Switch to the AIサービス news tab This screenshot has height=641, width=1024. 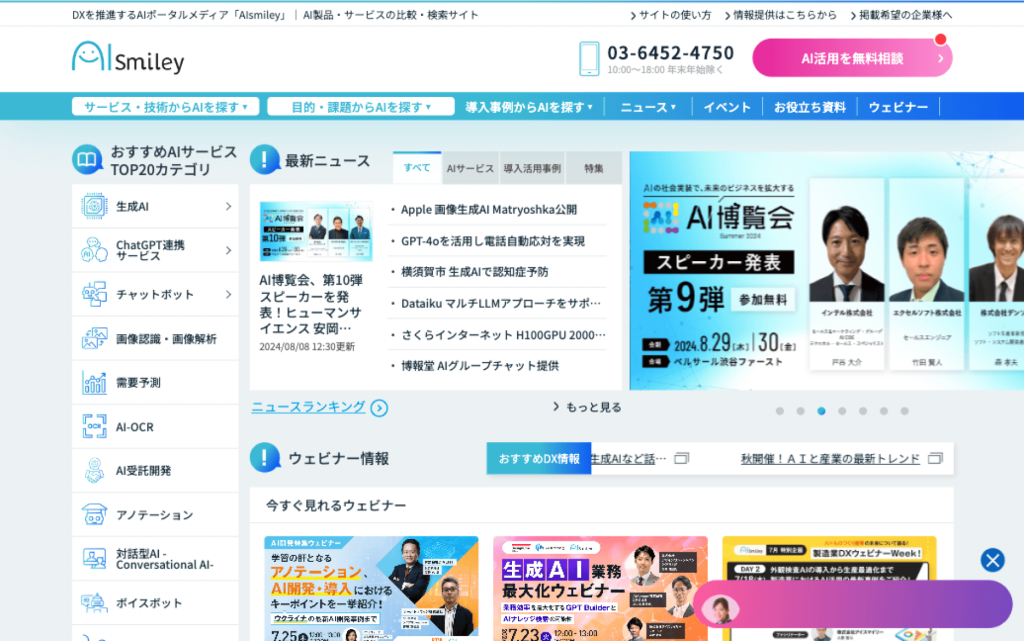click(x=470, y=168)
